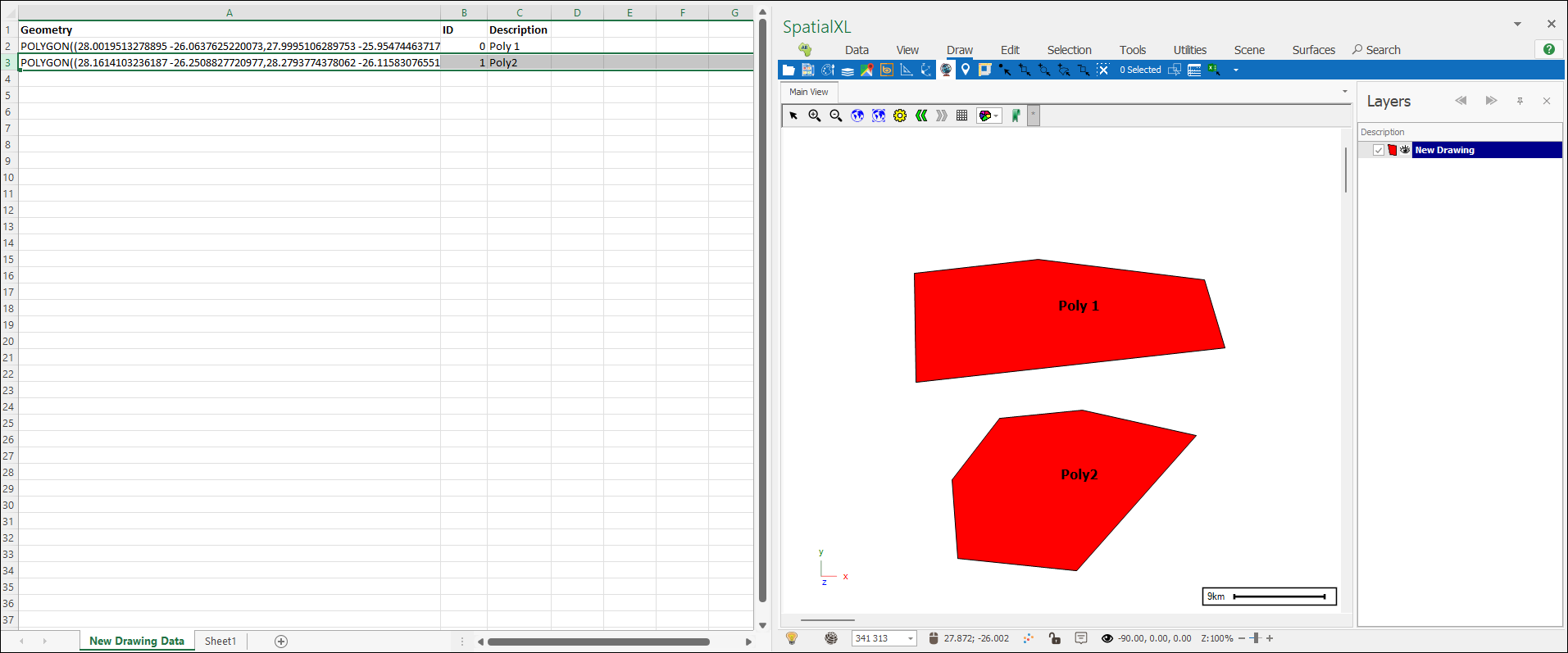Open the 341 313 scale combo box

pyautogui.click(x=884, y=638)
